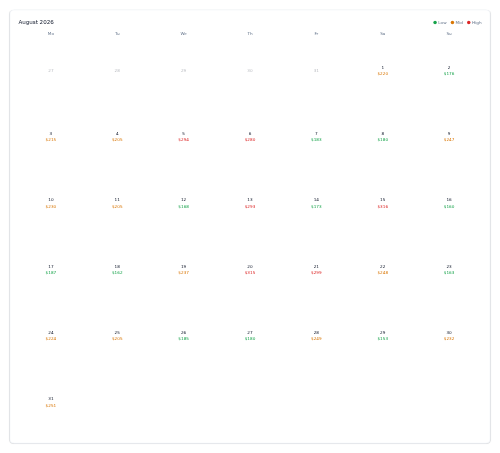Click greyed-out day 27 from previous month

51,70
